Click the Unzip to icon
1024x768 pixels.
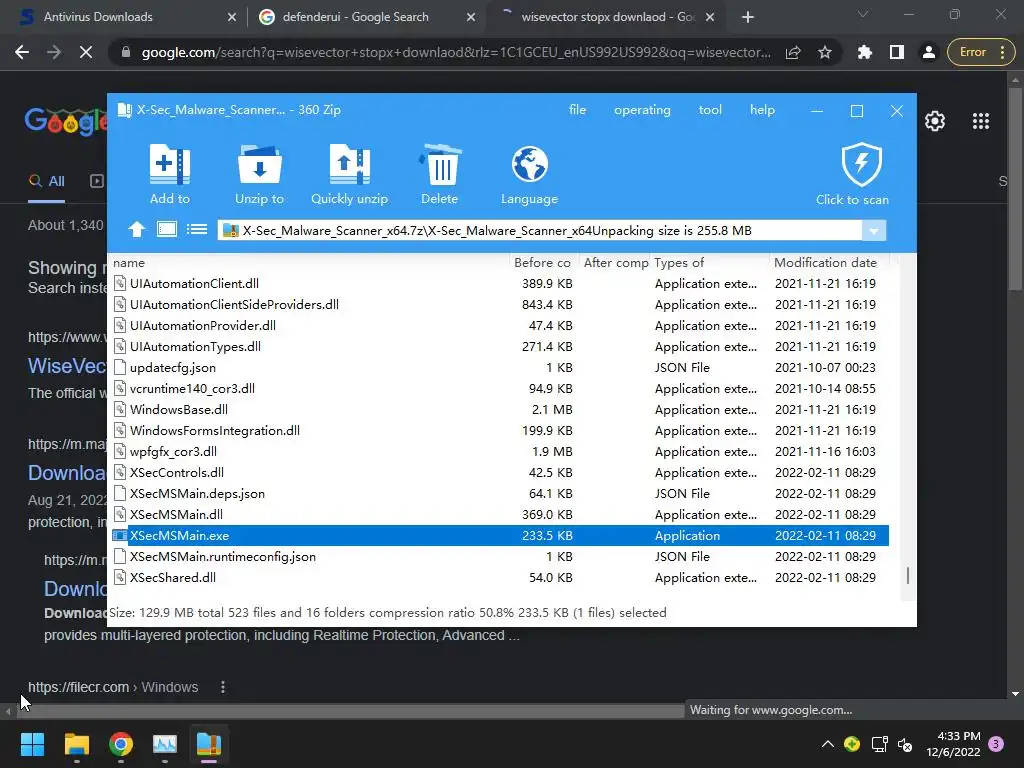[x=259, y=165]
